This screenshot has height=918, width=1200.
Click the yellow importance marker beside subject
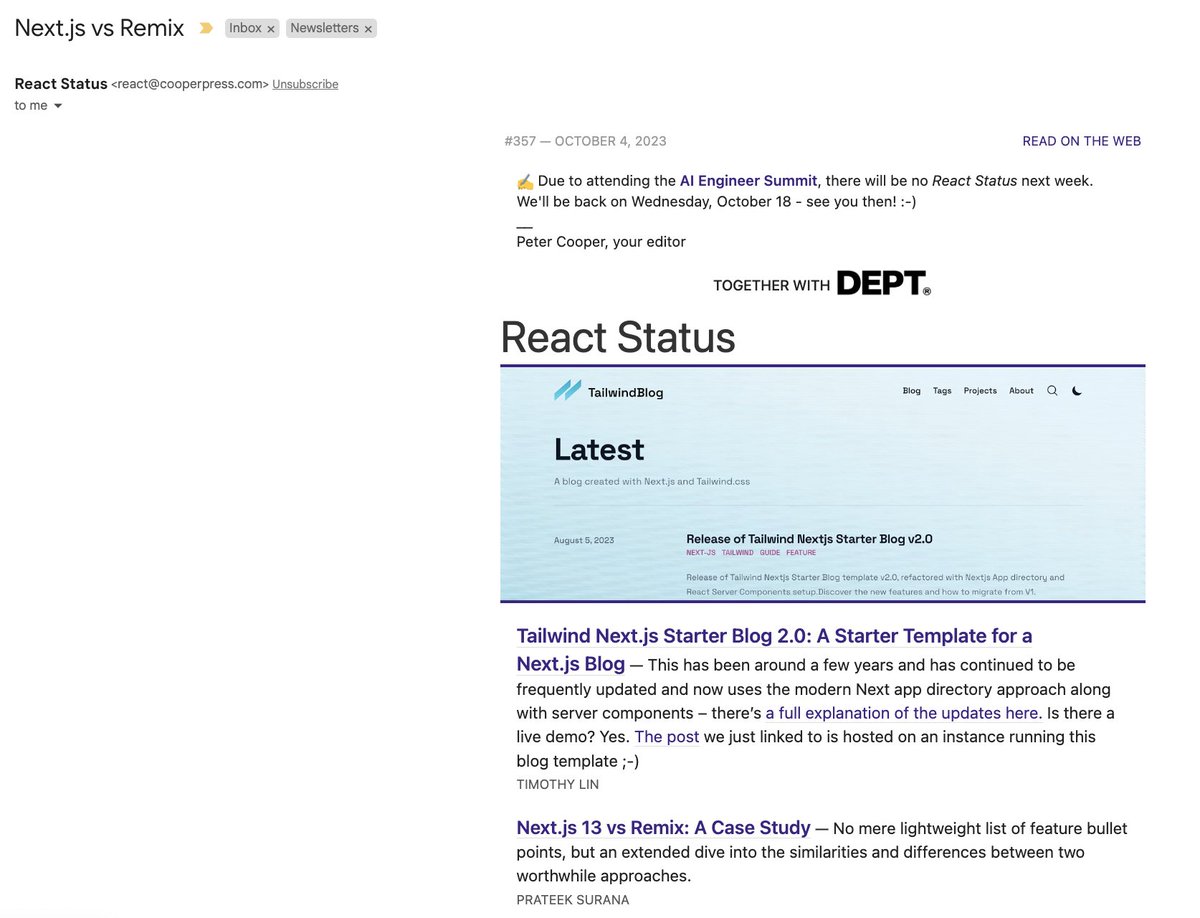[x=206, y=28]
